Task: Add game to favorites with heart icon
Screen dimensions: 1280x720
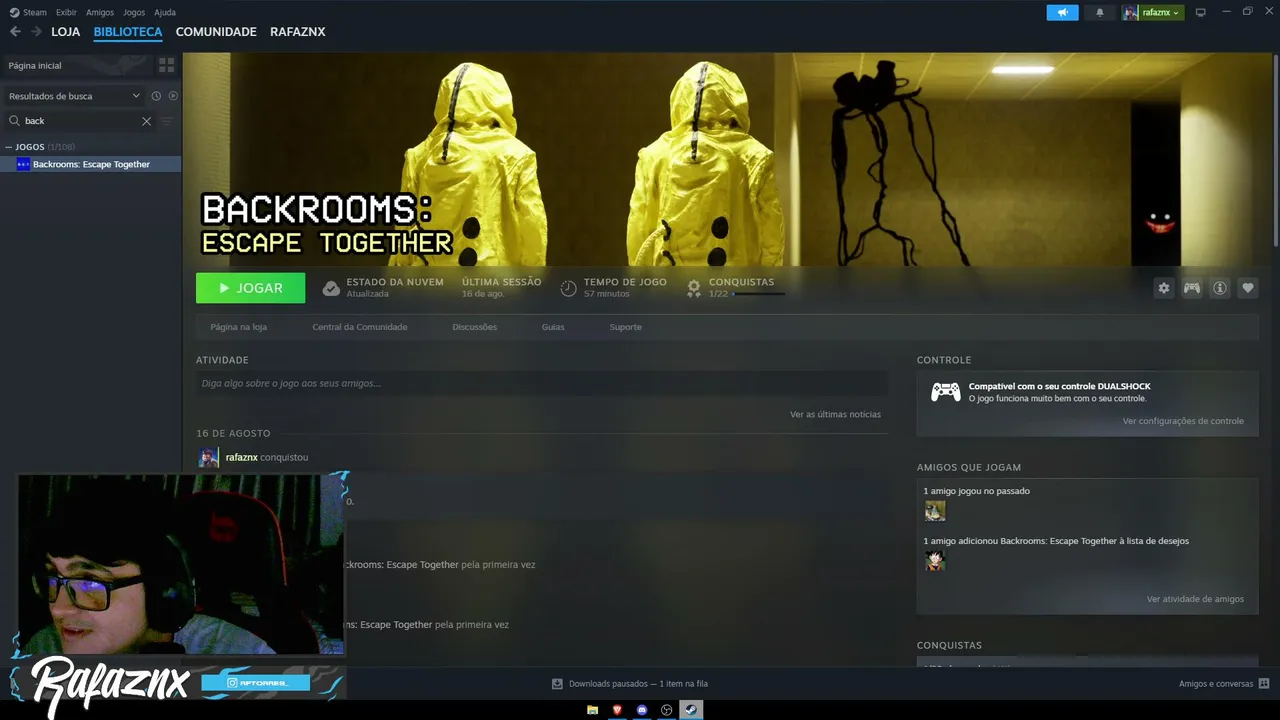Action: 1248,288
